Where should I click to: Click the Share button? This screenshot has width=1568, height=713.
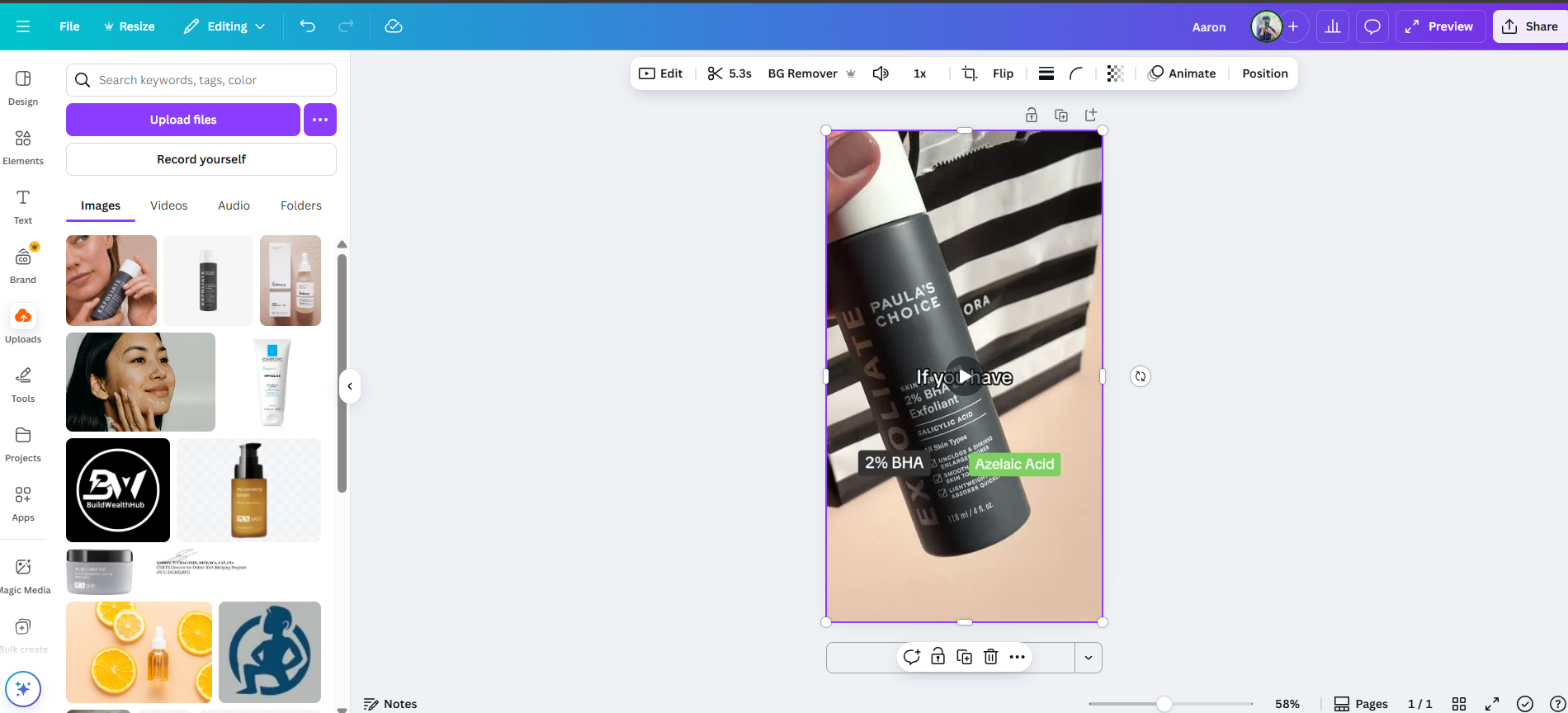click(x=1531, y=26)
